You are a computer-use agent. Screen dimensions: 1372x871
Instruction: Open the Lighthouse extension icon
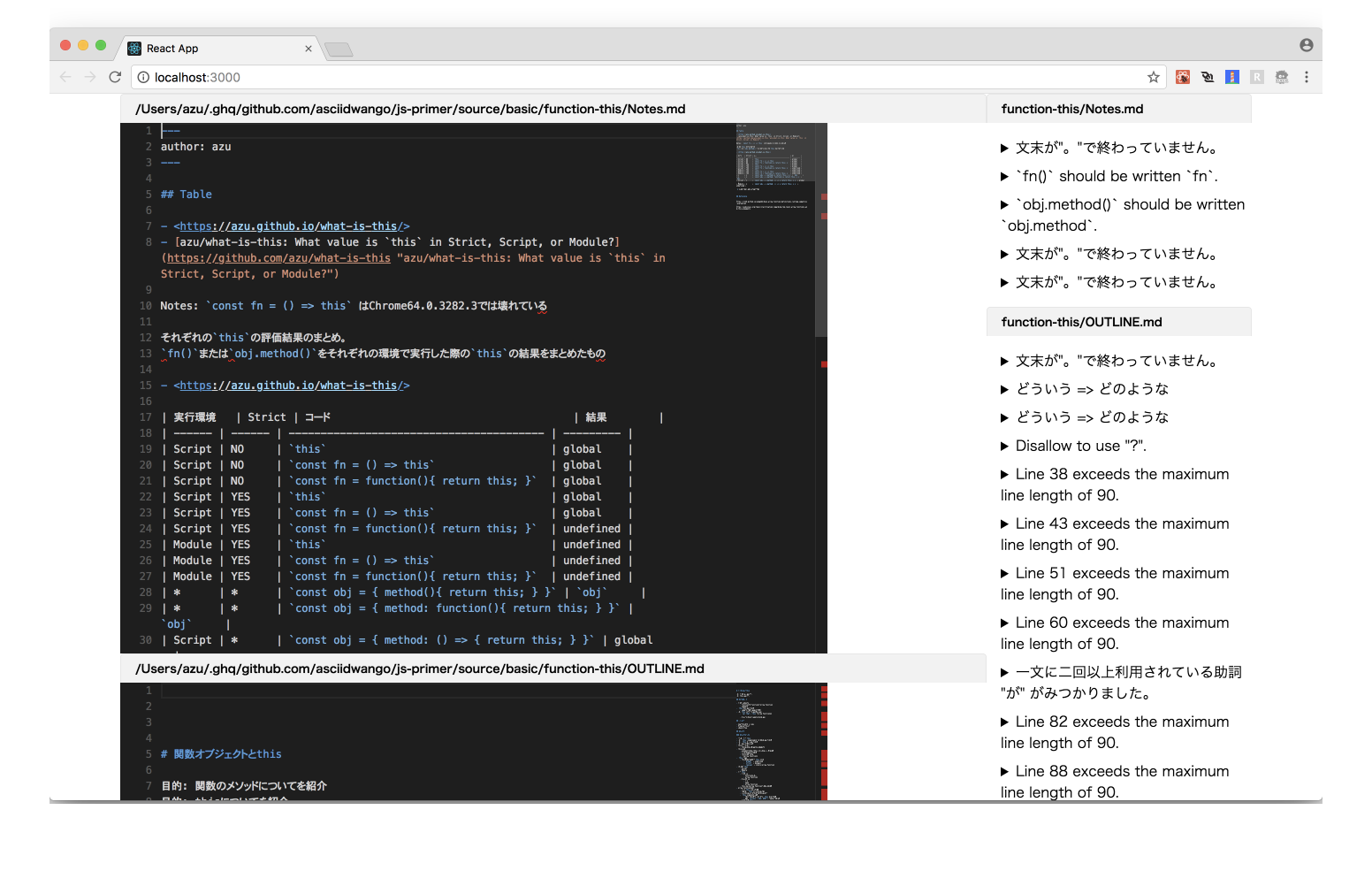[x=1232, y=77]
